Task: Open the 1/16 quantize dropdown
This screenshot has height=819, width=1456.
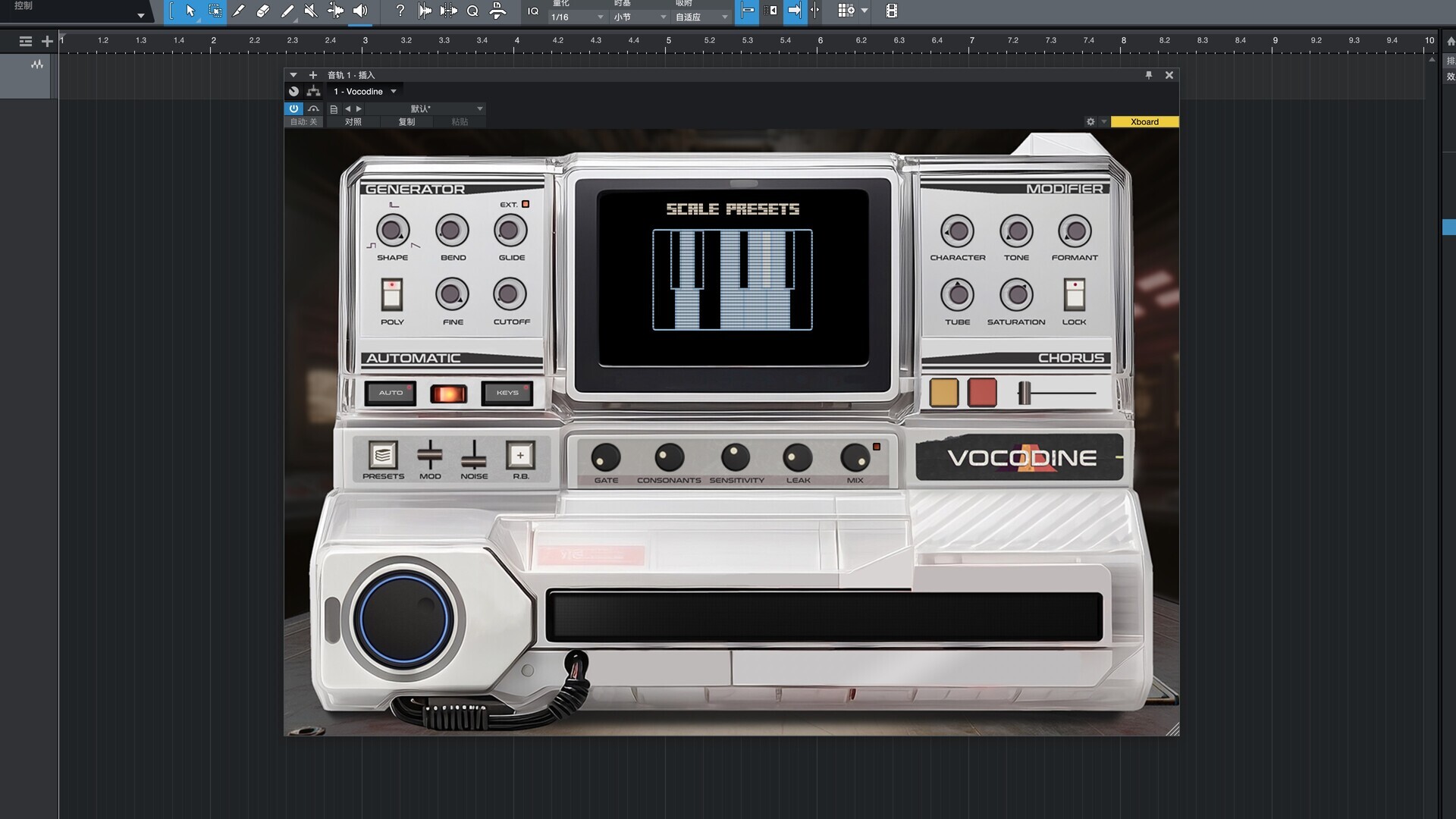Action: pyautogui.click(x=578, y=17)
